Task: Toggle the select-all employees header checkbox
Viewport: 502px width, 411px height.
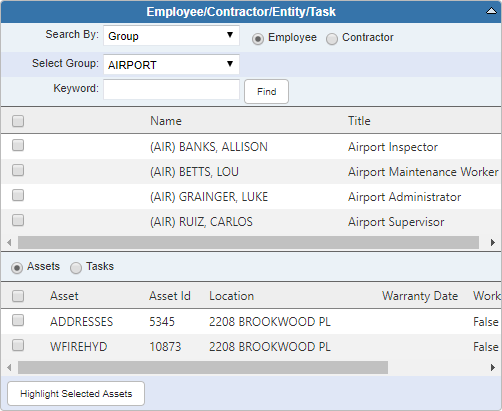Action: (18, 121)
